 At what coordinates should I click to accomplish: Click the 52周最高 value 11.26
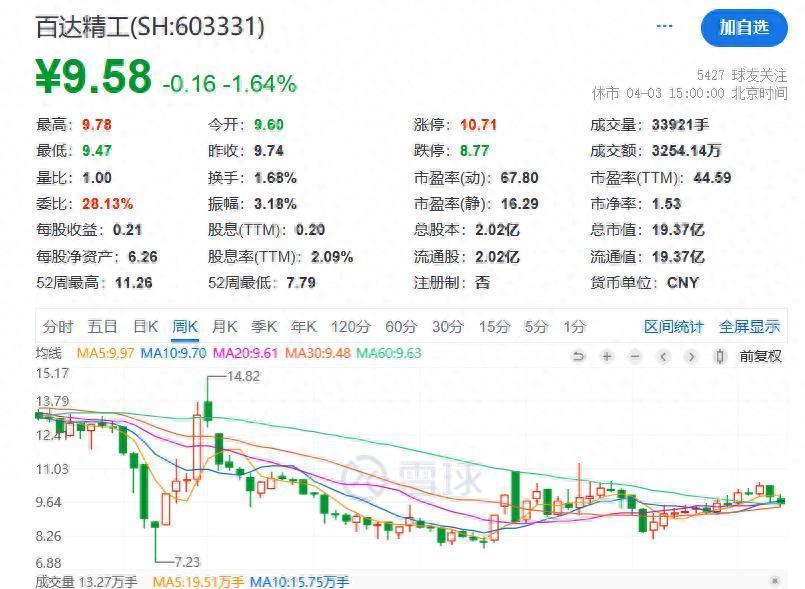coord(133,283)
